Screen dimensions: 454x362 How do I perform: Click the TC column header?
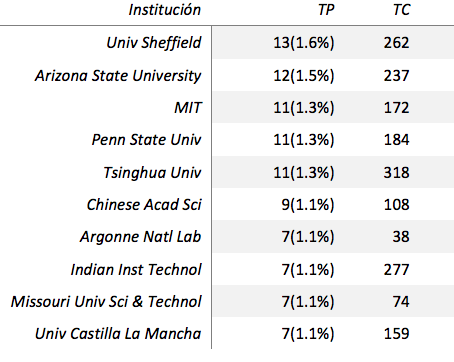tap(401, 10)
